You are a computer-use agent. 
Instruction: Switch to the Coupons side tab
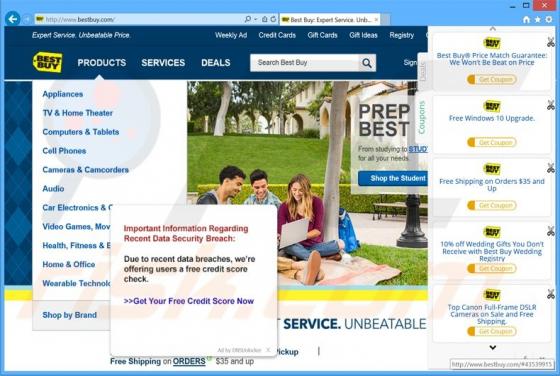(422, 117)
